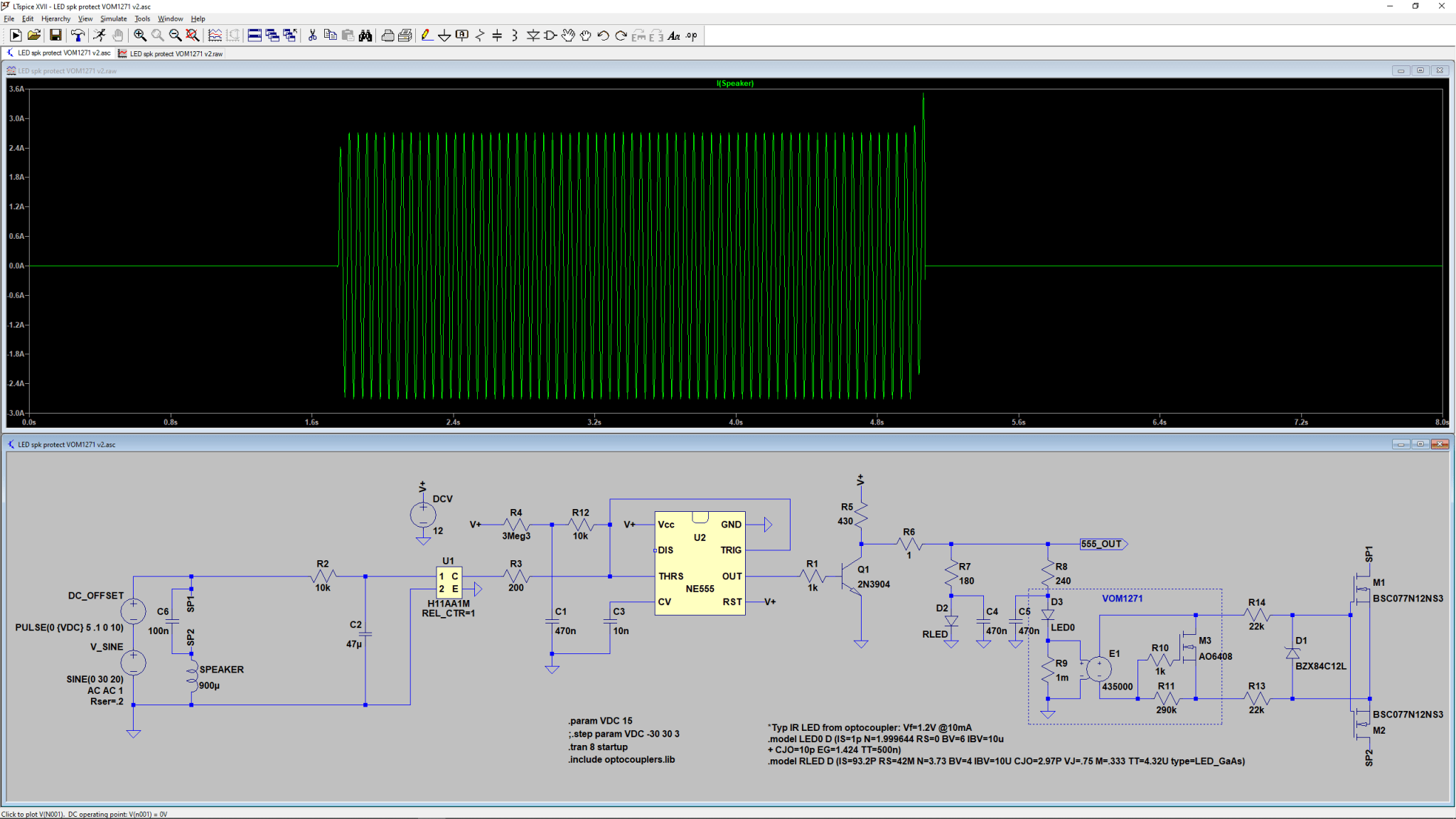This screenshot has height=819, width=1456.
Task: Click the Redo arrow icon
Action: coord(621,36)
